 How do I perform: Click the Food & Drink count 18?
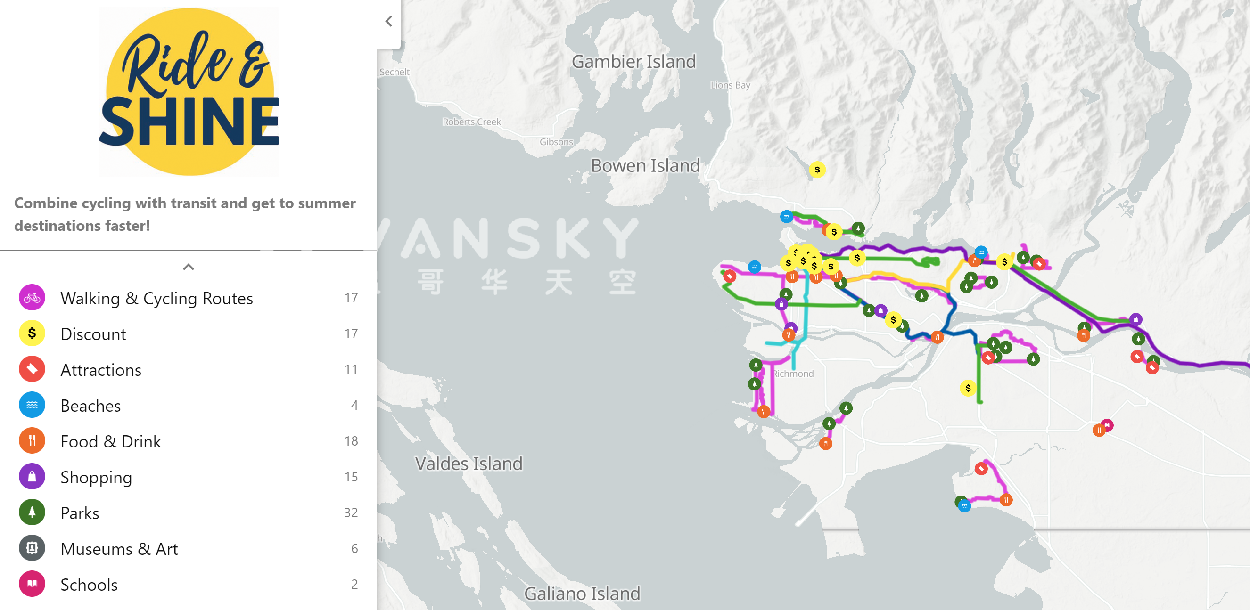[351, 441]
